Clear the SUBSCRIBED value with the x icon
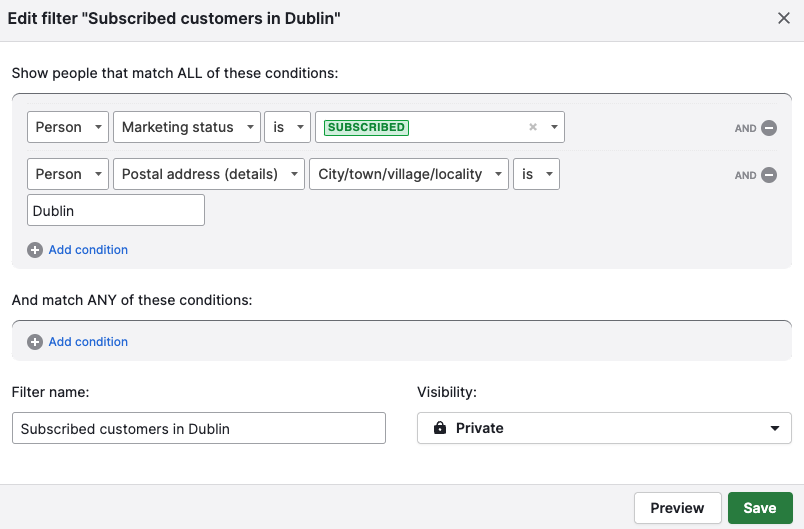Screen dimensions: 804x529 coord(533,127)
